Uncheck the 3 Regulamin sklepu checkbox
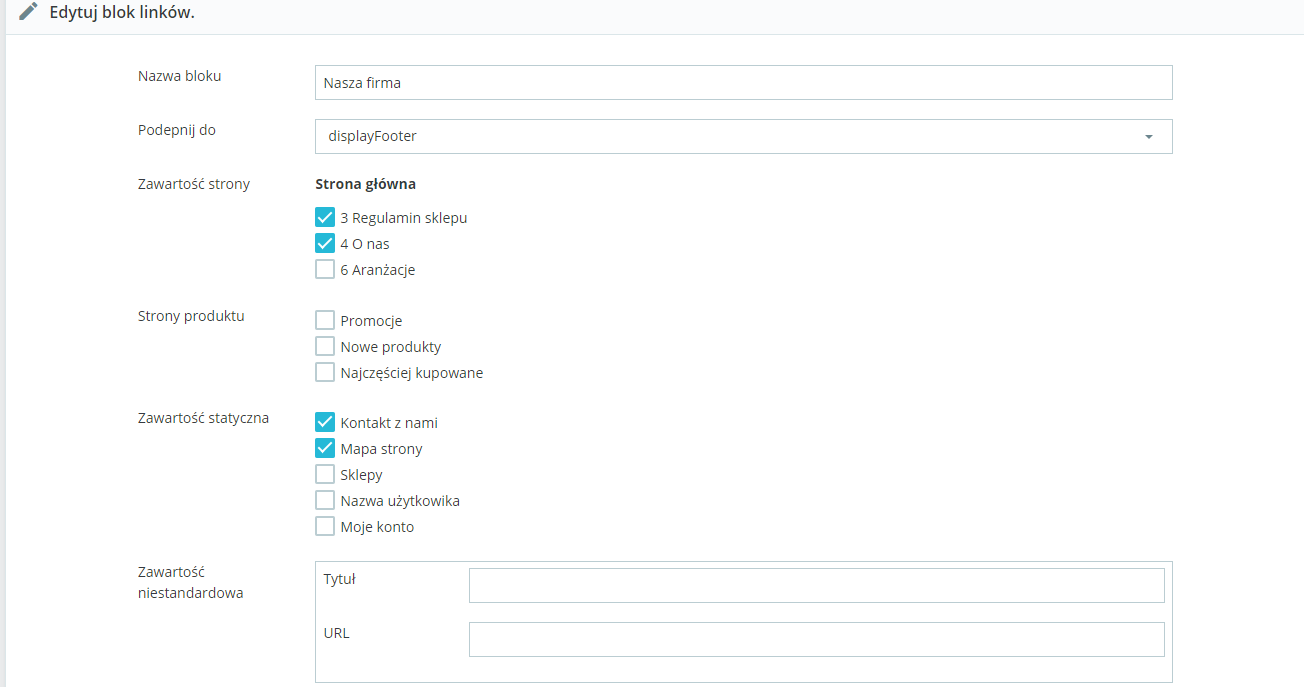Viewport: 1304px width, 687px height. point(325,217)
